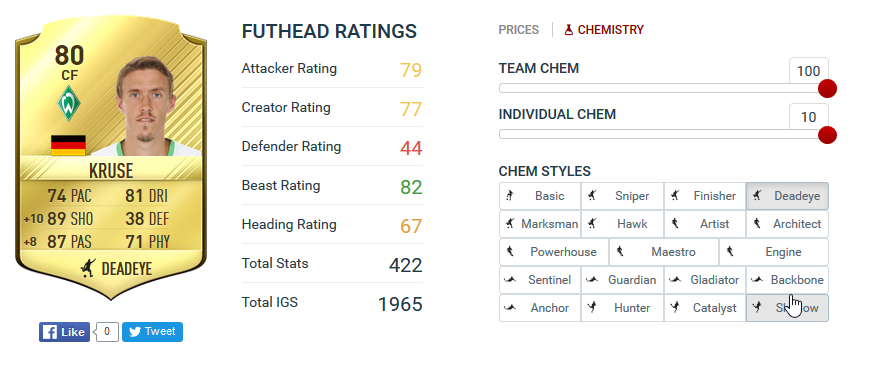The height and width of the screenshot is (365, 887).
Task: Choose the Finisher chem style
Action: 705,196
